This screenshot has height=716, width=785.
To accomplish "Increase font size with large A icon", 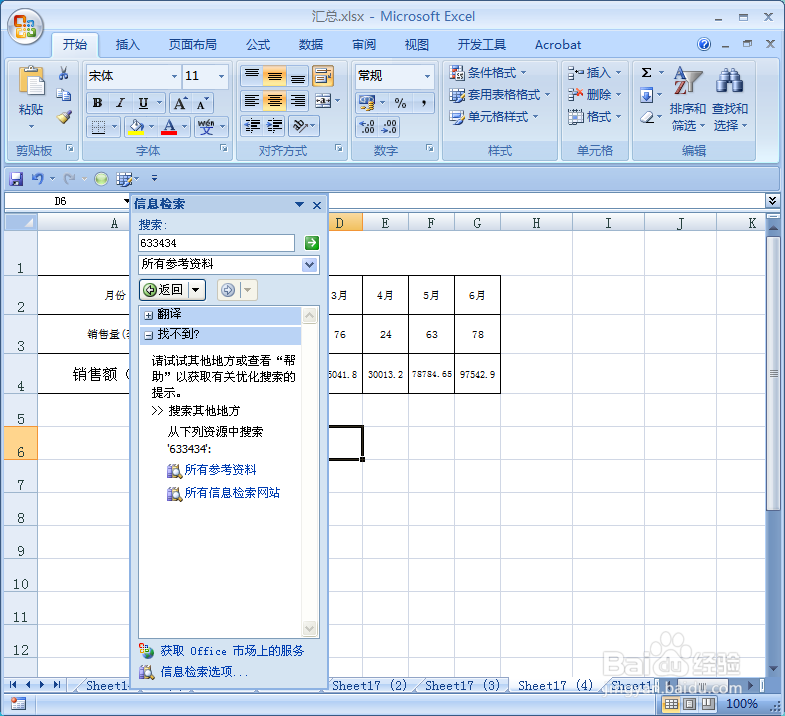I will pos(180,103).
